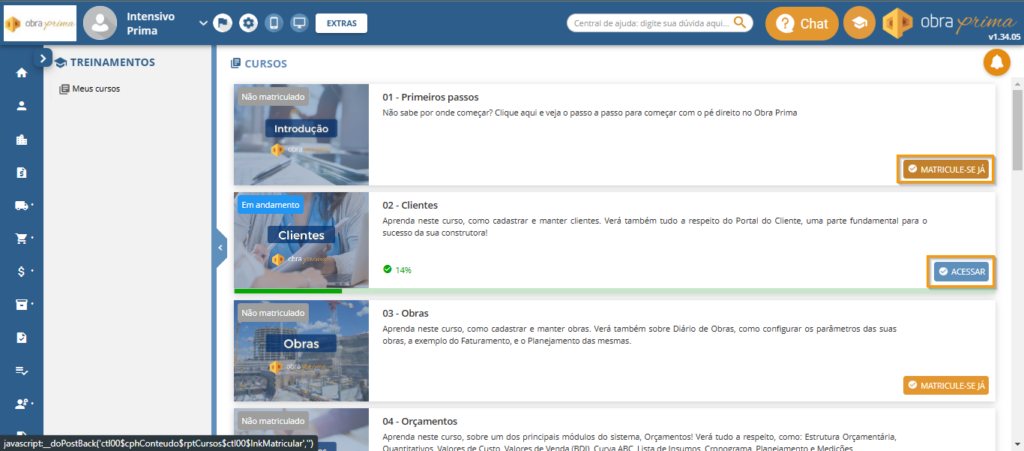Click the CURSOS section heading
Screen dimensions: 1024x451
[x=266, y=64]
